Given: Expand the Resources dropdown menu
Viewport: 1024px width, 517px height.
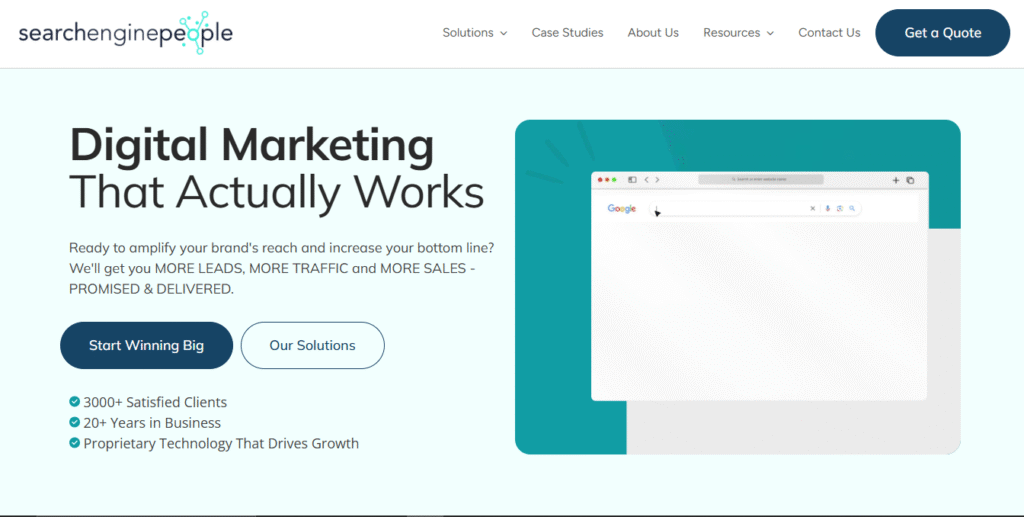Looking at the screenshot, I should 738,33.
